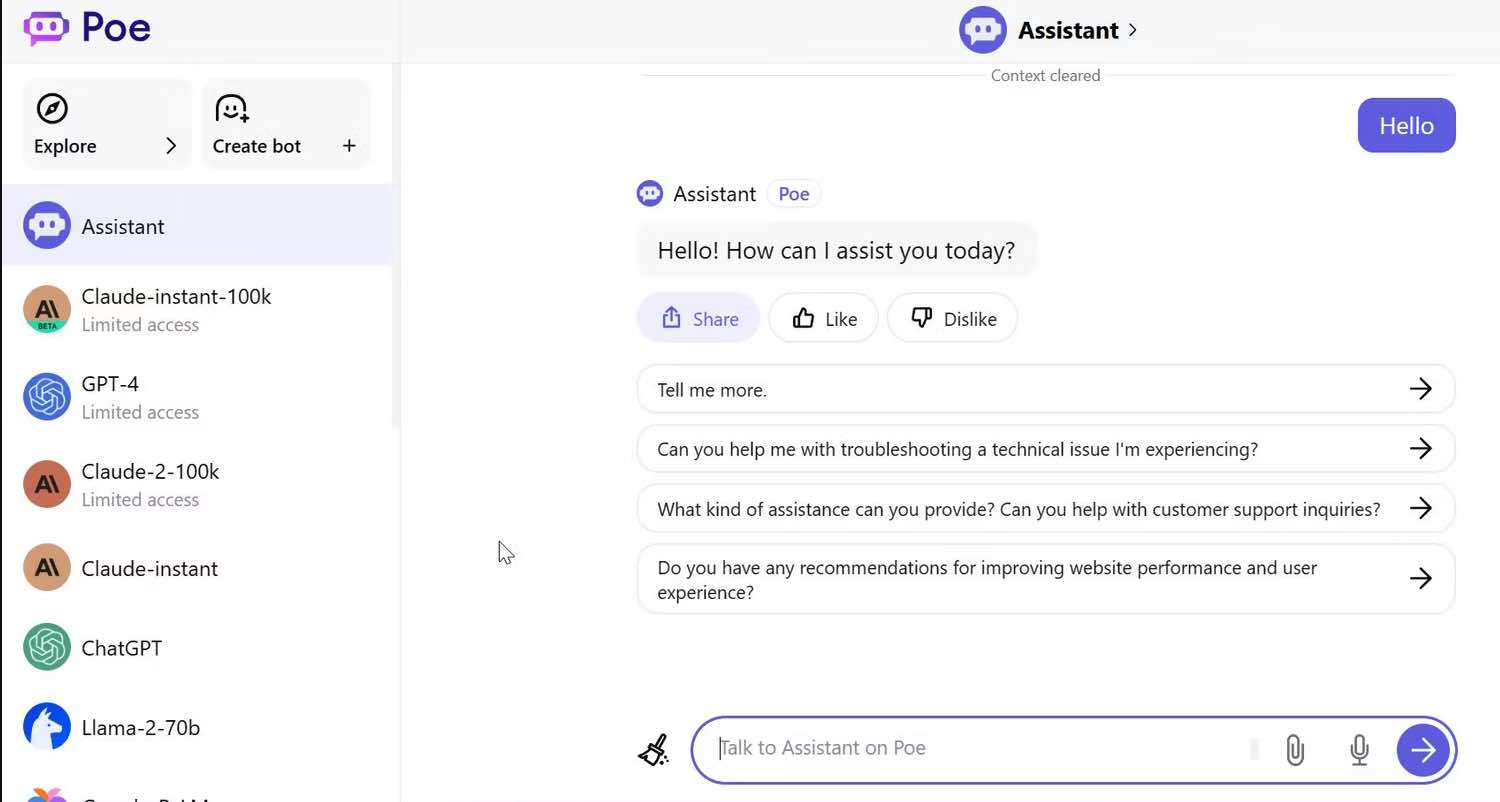The height and width of the screenshot is (802, 1500).
Task: Select Llama-2-70b row label
Action: point(141,728)
